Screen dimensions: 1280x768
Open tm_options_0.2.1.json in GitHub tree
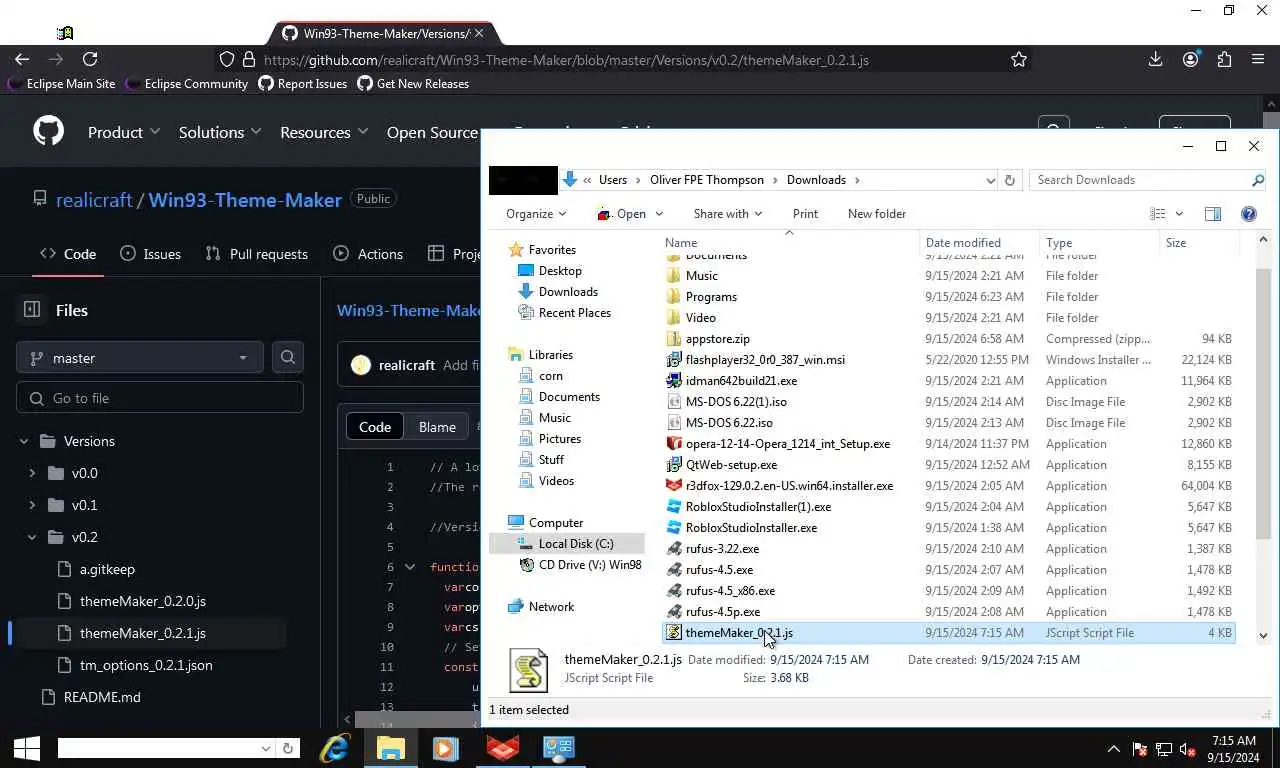146,665
